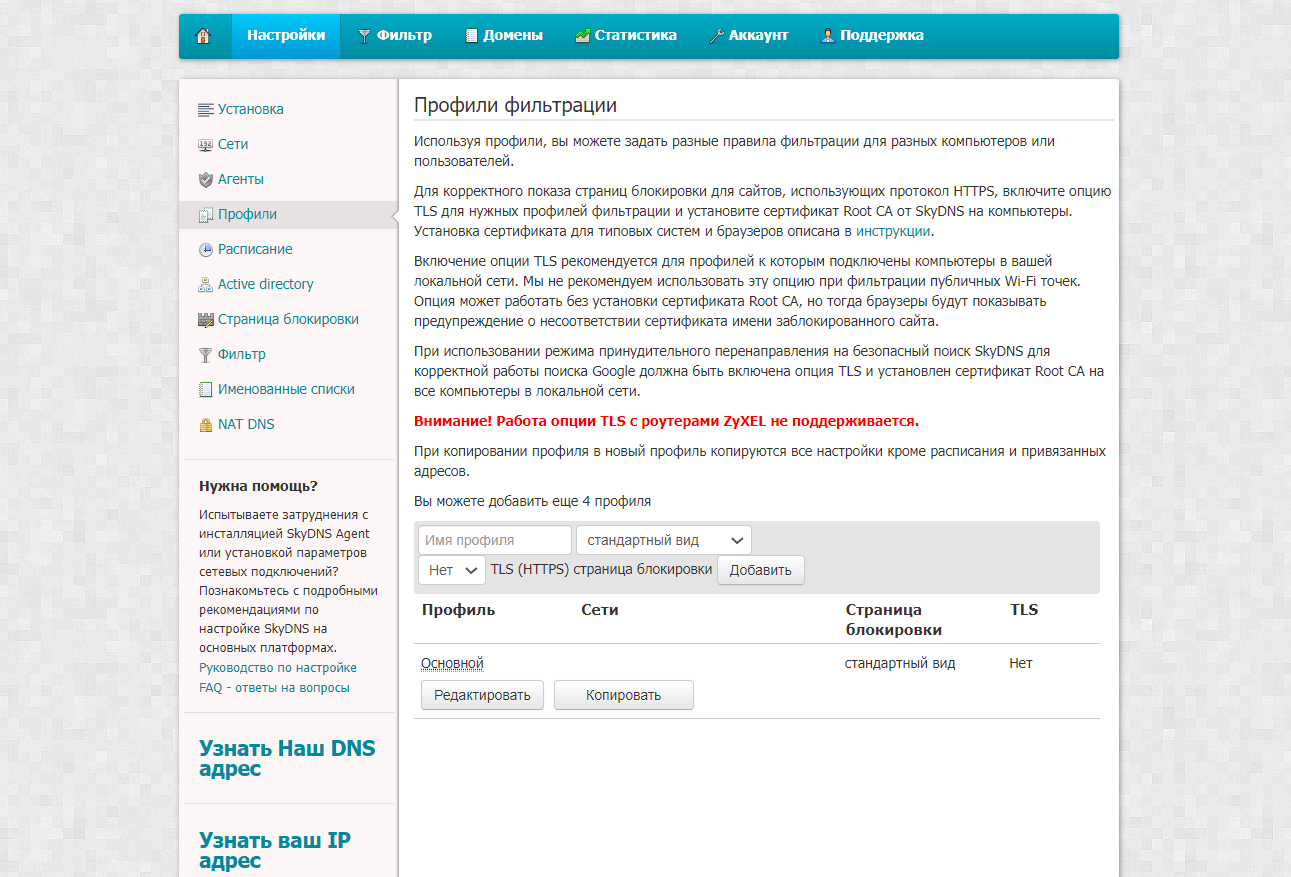
Task: Click the funnel icon beside Фильтр in top bar
Action: tap(364, 36)
